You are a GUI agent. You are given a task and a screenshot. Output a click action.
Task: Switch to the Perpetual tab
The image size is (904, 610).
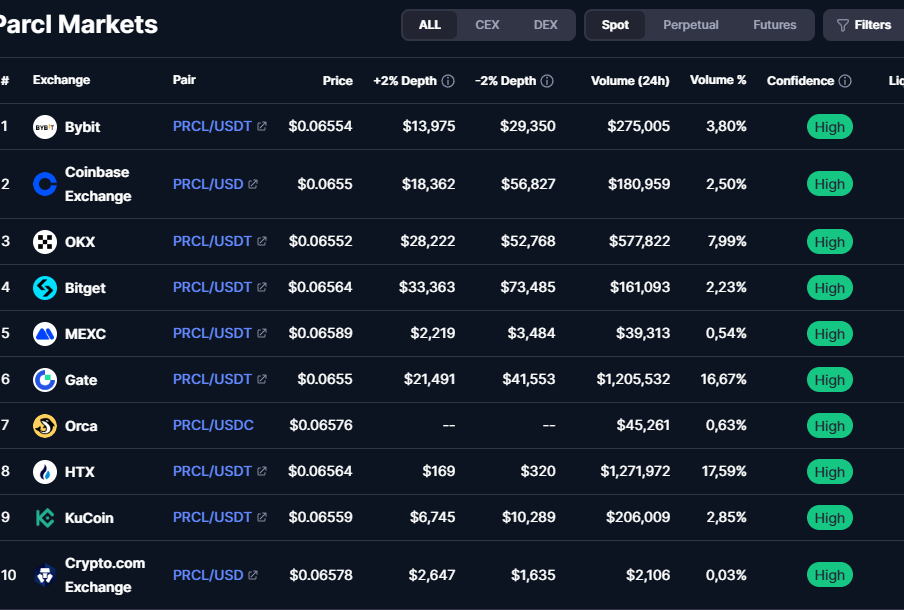[x=691, y=25]
